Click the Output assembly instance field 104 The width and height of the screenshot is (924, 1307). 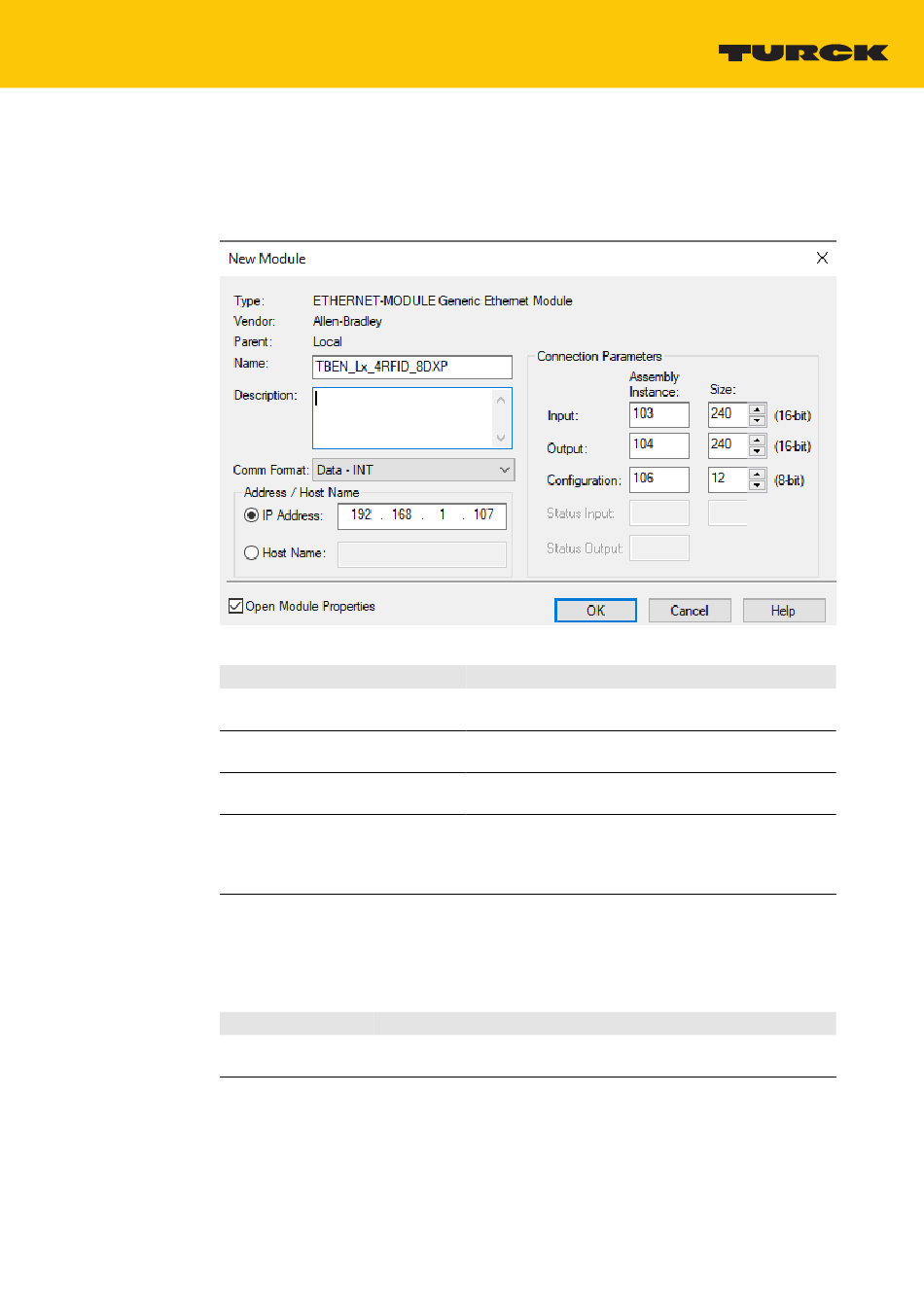pos(659,445)
